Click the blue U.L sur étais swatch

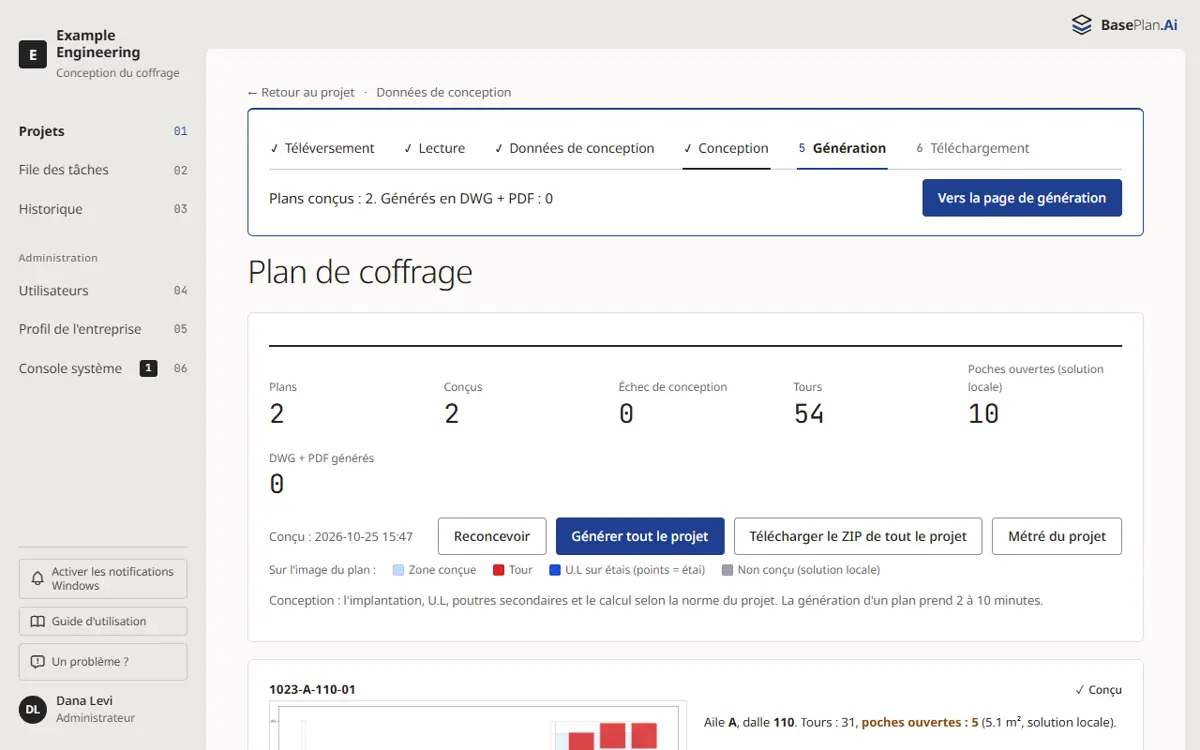click(x=555, y=570)
